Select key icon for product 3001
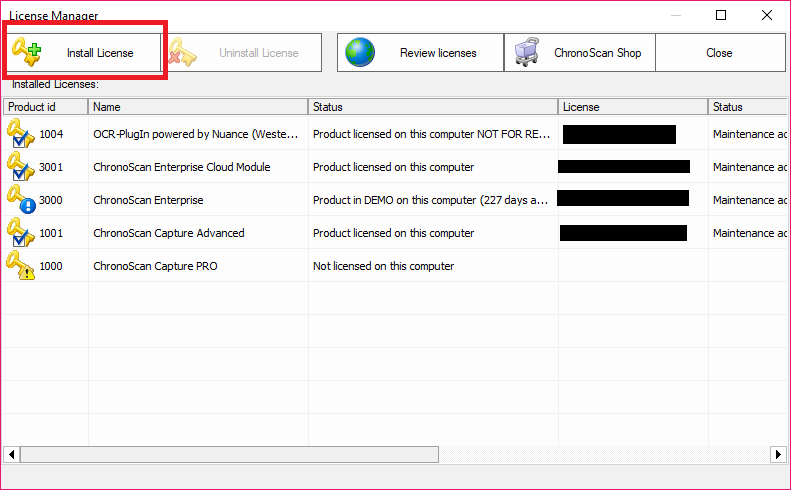Image resolution: width=791 pixels, height=490 pixels. click(x=20, y=167)
